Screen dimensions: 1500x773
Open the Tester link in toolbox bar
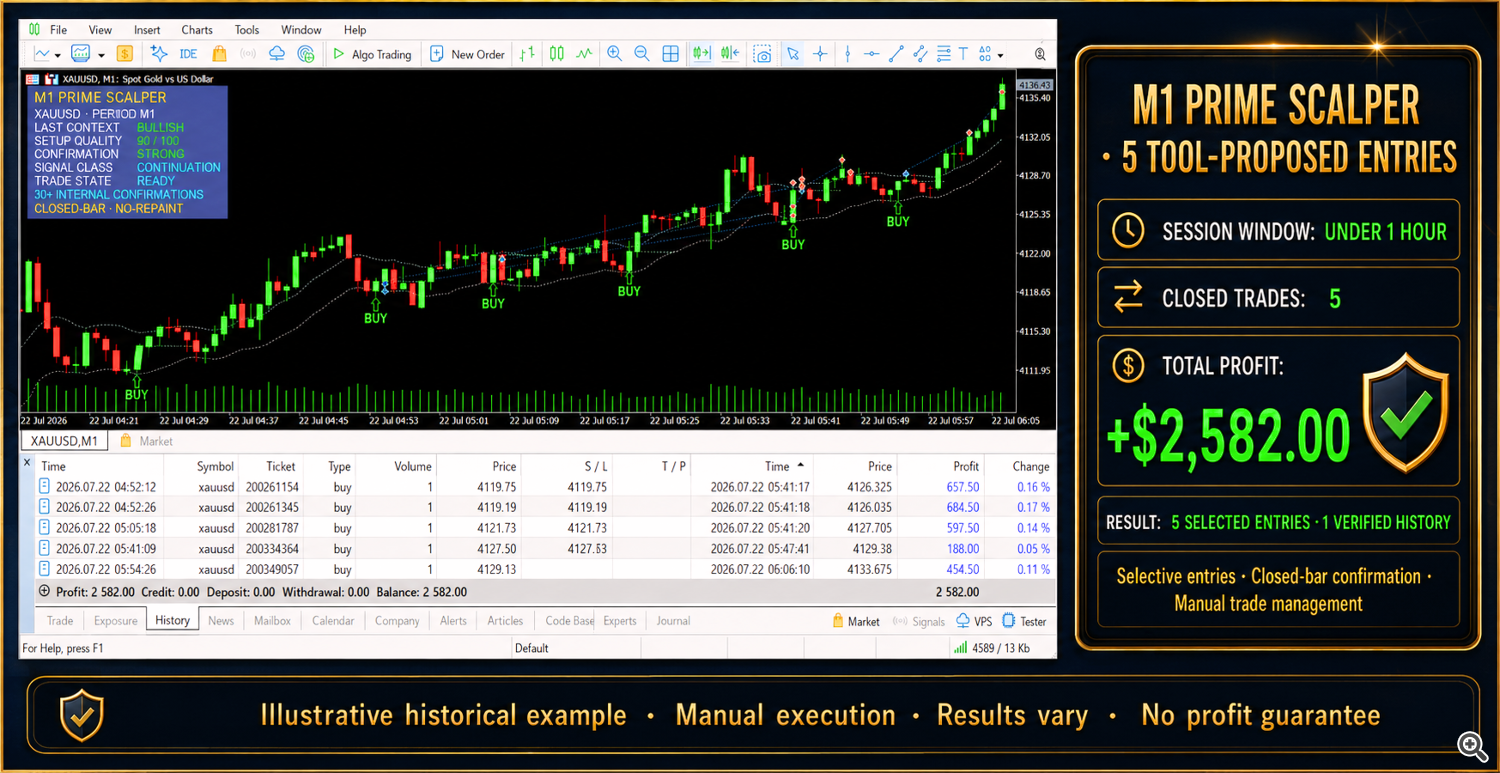1025,622
